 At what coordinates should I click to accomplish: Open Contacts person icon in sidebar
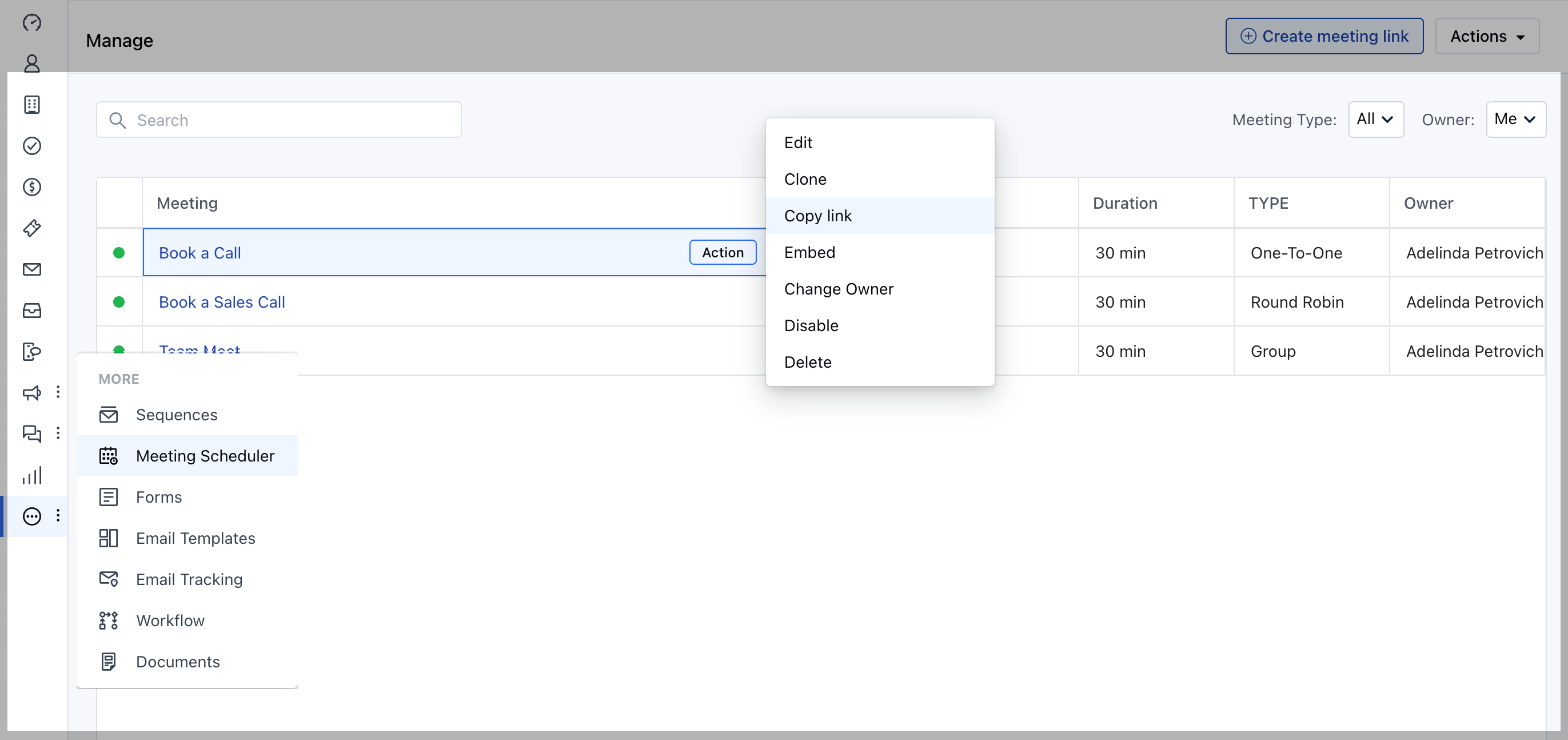[31, 63]
